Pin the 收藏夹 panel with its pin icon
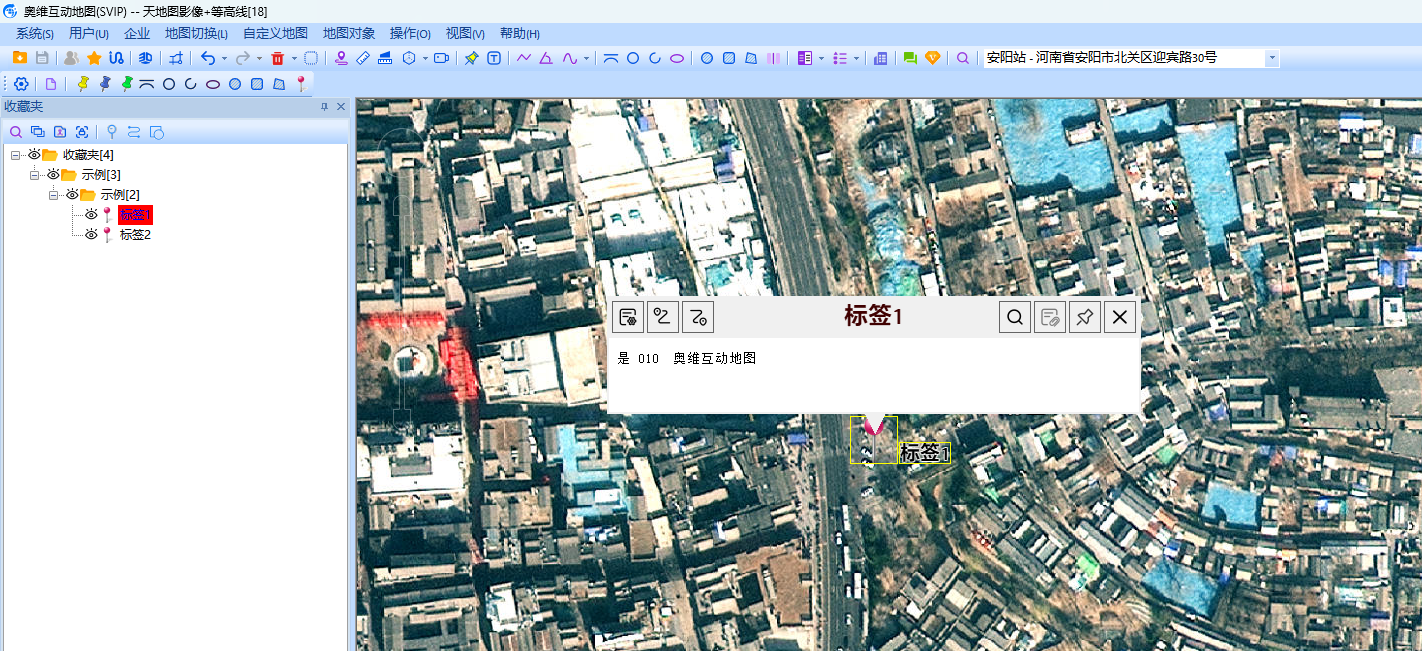Image resolution: width=1422 pixels, height=651 pixels. point(324,107)
